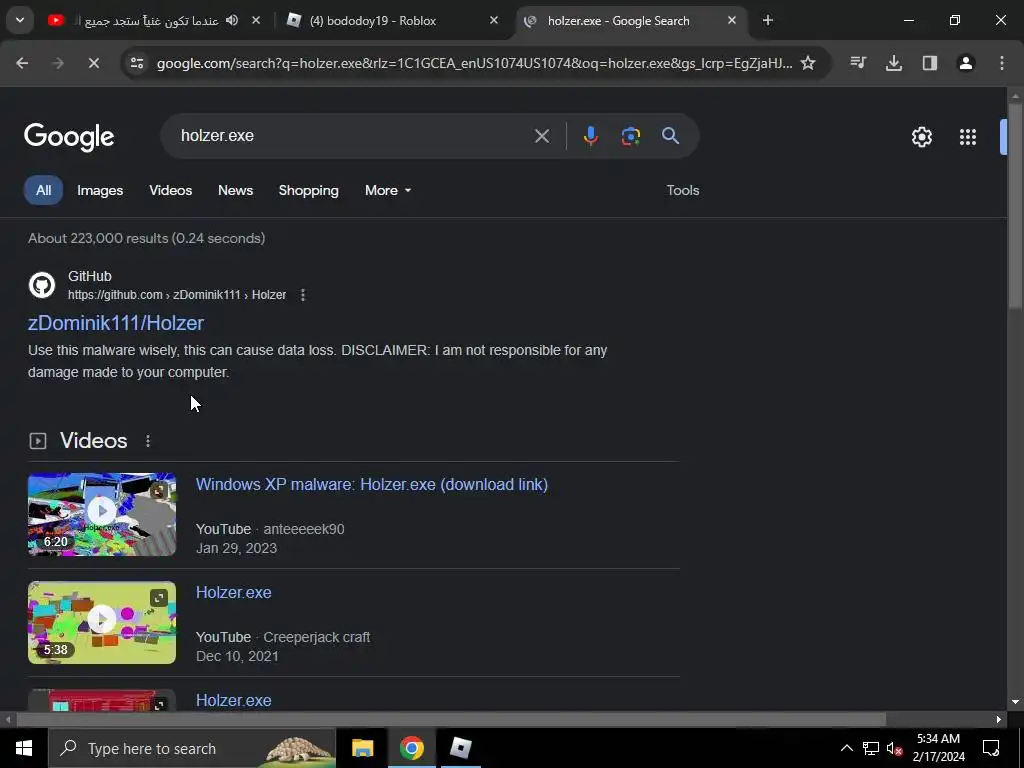Close the bododoy19 Roblox tab

point(494,20)
